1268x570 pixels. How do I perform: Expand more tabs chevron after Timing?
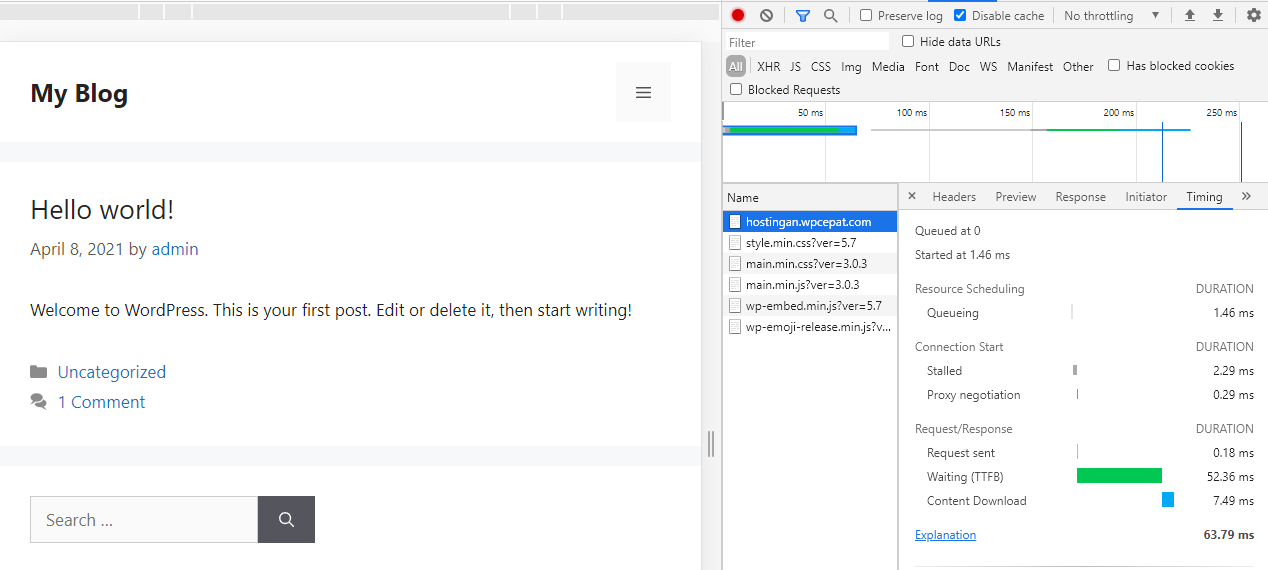point(1246,197)
